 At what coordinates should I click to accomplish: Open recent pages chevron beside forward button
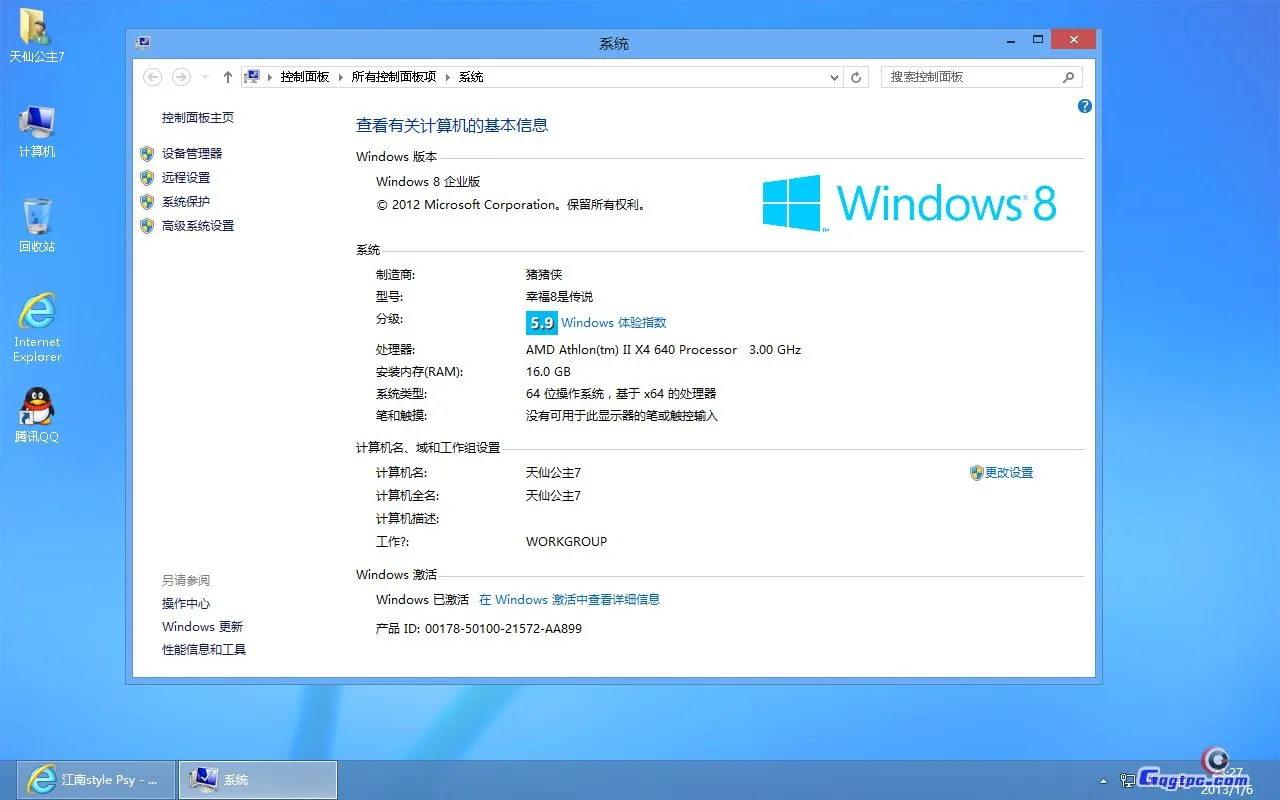tap(204, 76)
